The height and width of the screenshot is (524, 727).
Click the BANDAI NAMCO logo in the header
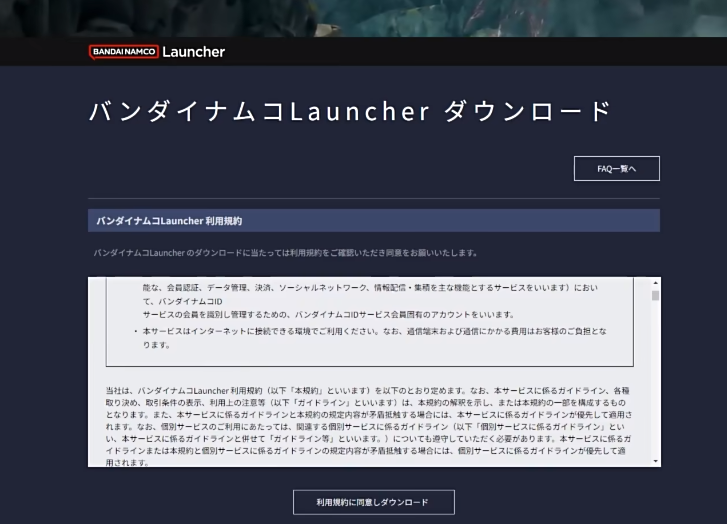coord(123,52)
